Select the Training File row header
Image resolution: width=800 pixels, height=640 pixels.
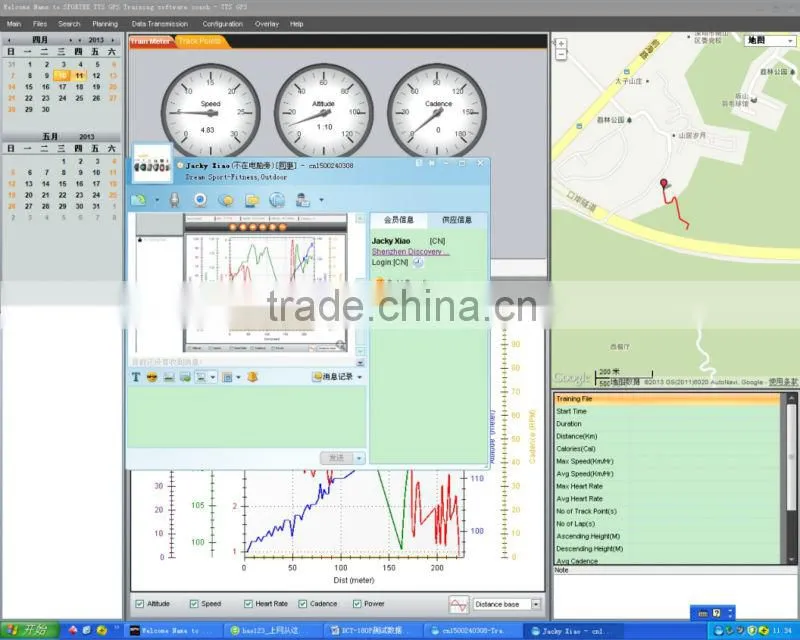pos(667,399)
